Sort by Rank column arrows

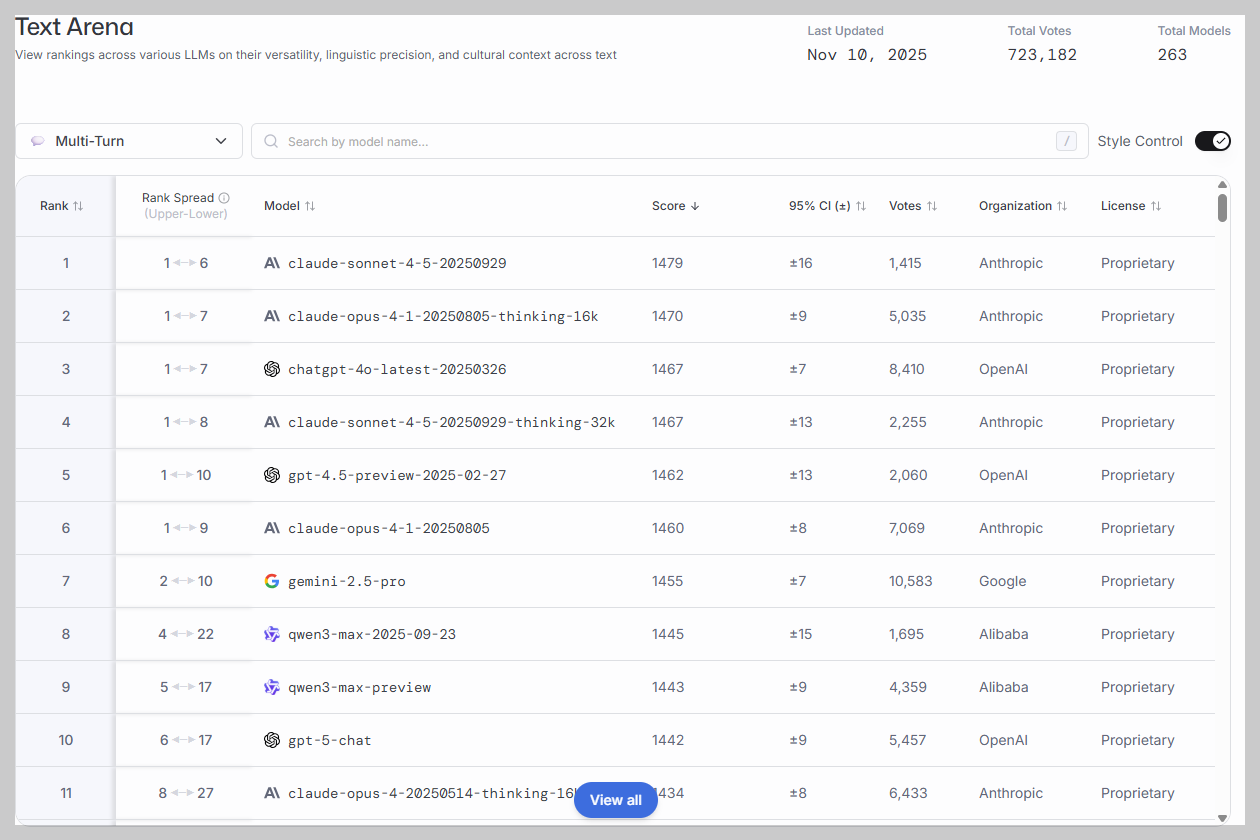[x=78, y=206]
